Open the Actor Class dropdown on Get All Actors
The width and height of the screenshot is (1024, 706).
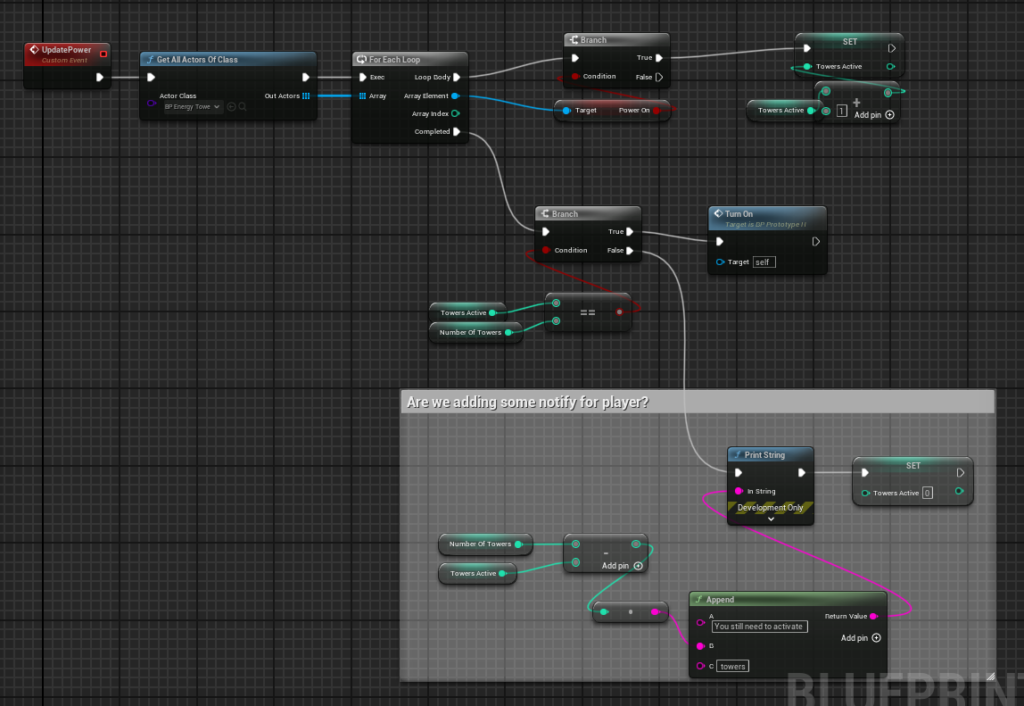pyautogui.click(x=193, y=107)
